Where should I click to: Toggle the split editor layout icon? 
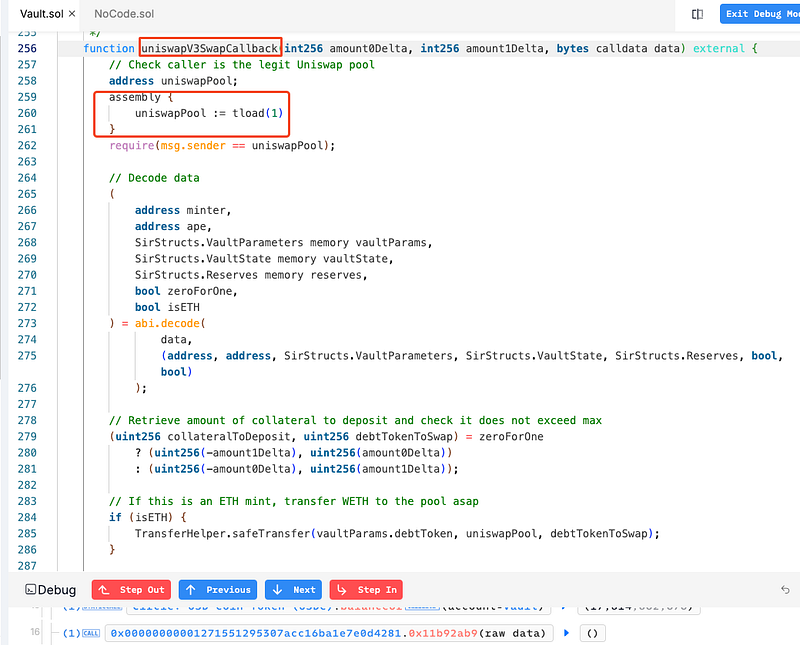click(x=697, y=14)
